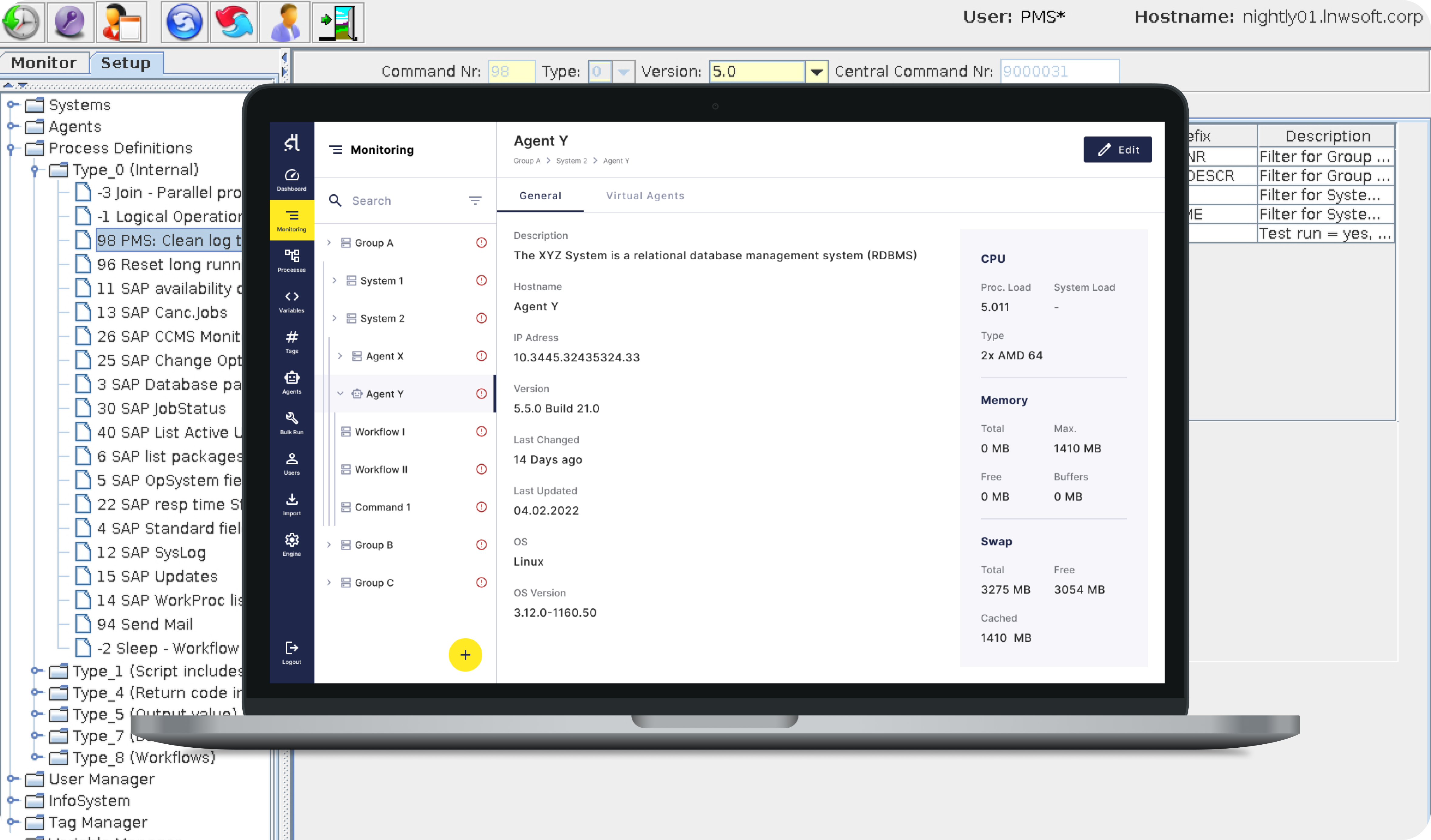Expand Agent X in monitoring tree
Viewport: 1431px width, 840px height.
click(x=340, y=356)
